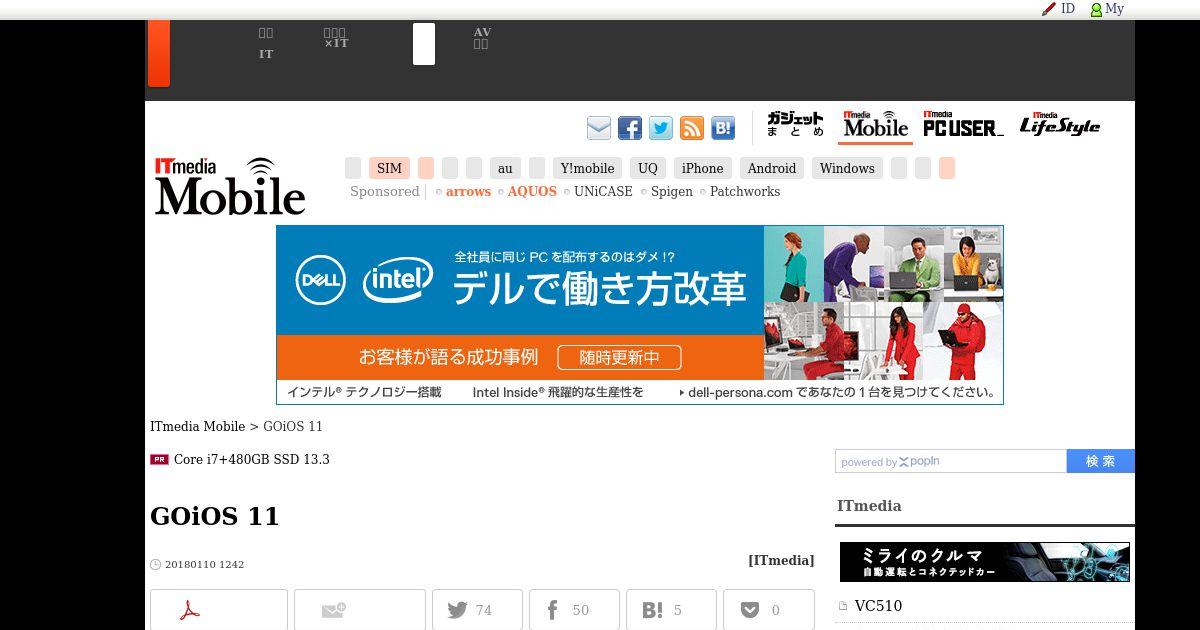Click the mail newsletter envelope icon

pos(599,128)
